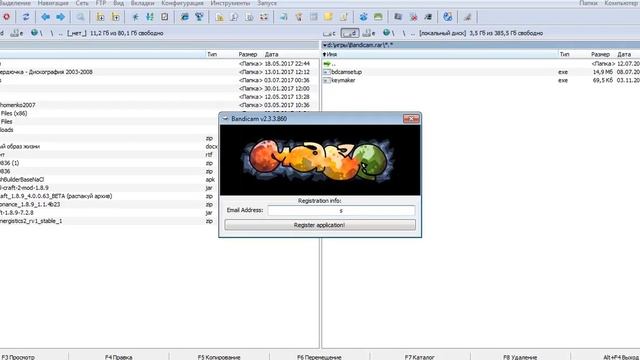Focus the Email Address input field

click(x=341, y=210)
